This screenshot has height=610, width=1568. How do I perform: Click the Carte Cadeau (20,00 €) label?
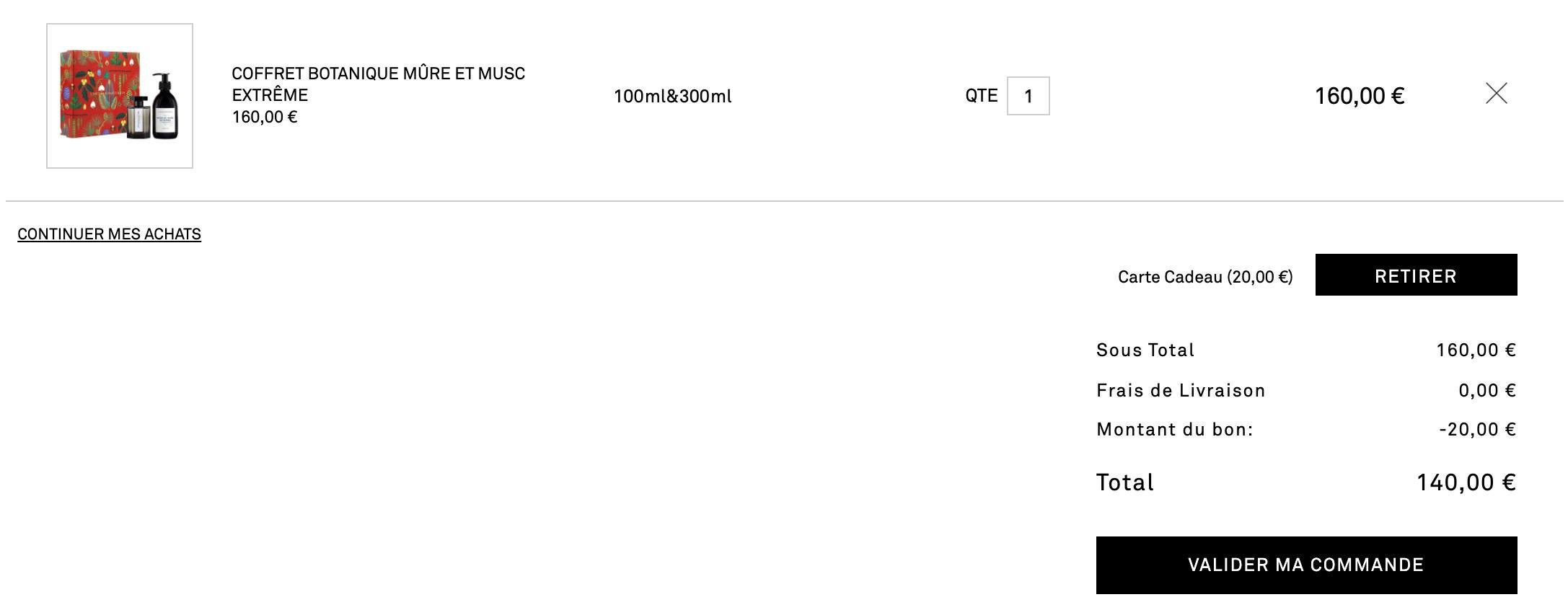(x=1204, y=277)
